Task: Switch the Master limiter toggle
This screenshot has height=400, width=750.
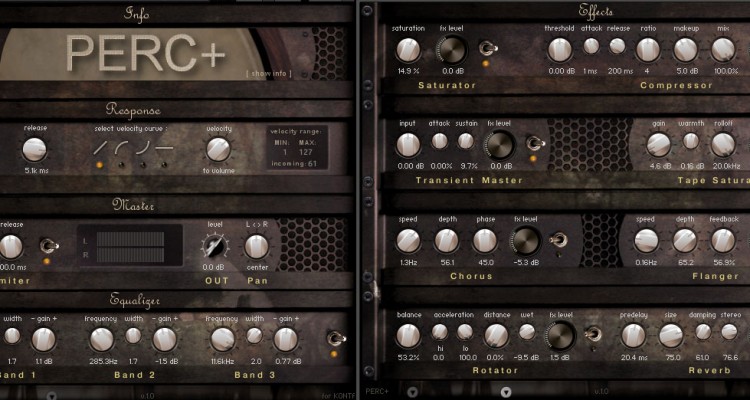Action: (47, 246)
